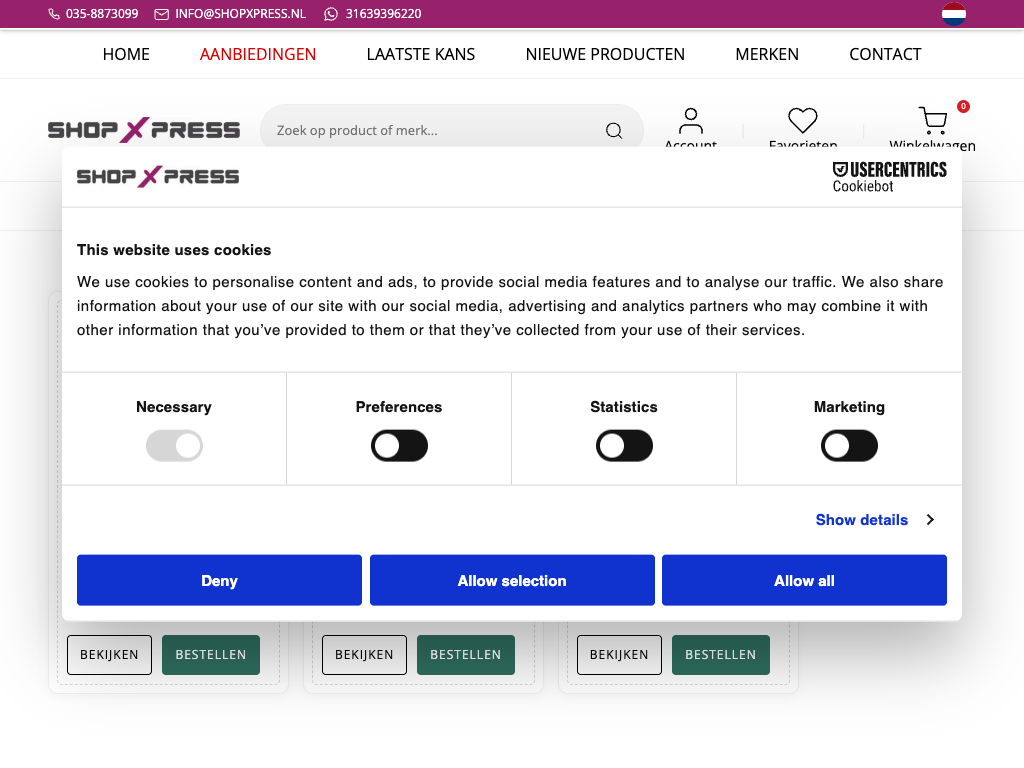
Task: Click the phone icon in top bar
Action: coord(54,14)
